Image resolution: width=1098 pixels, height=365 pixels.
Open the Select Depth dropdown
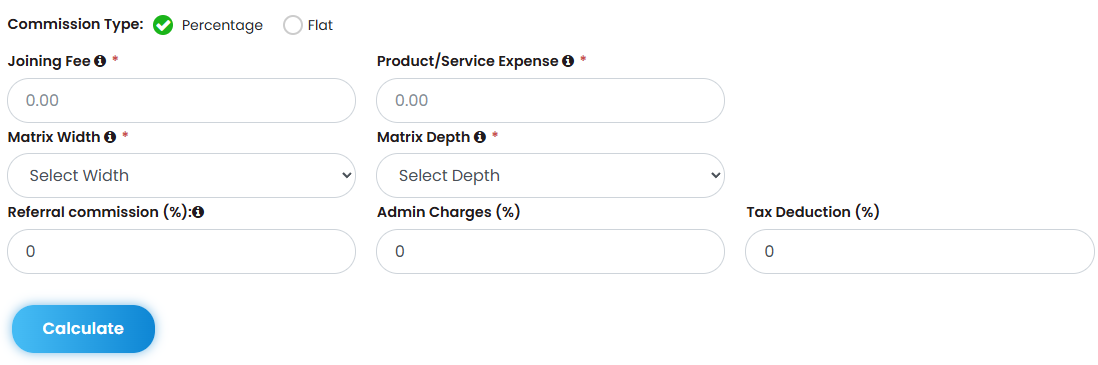[550, 175]
